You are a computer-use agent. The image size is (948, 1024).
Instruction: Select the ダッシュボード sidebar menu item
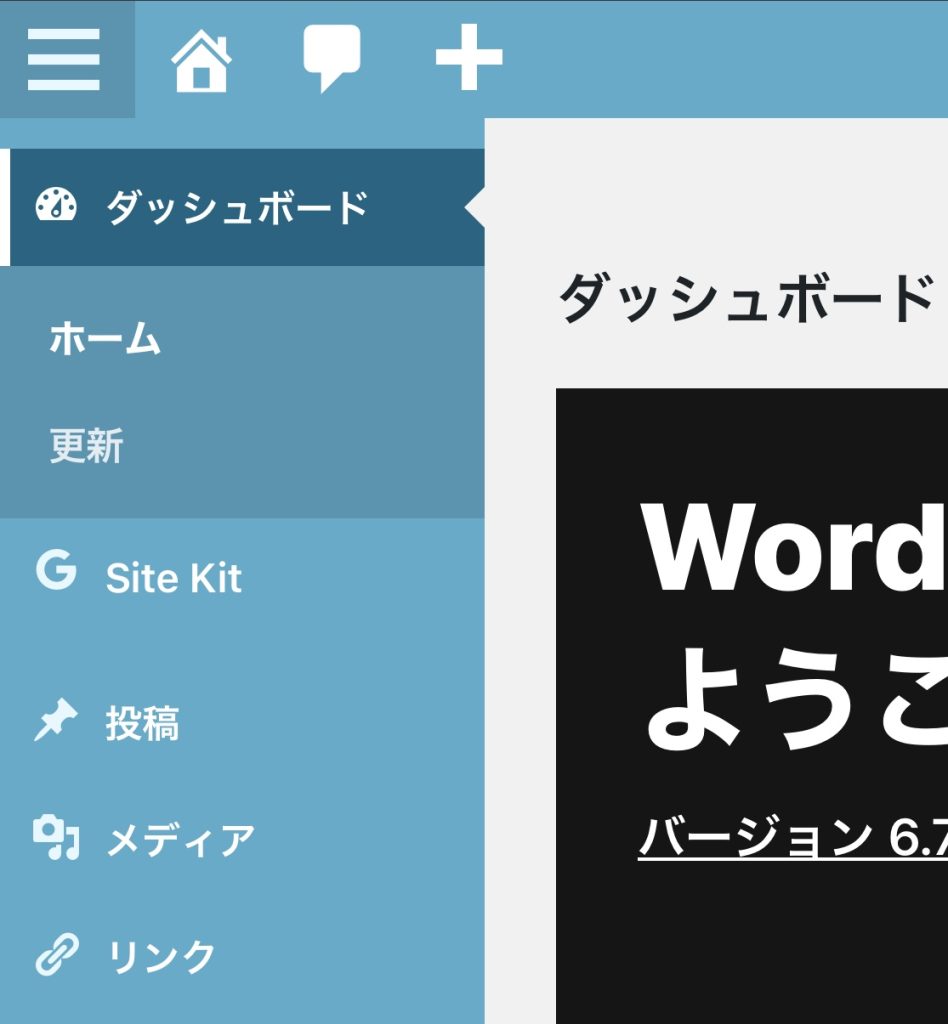(238, 208)
